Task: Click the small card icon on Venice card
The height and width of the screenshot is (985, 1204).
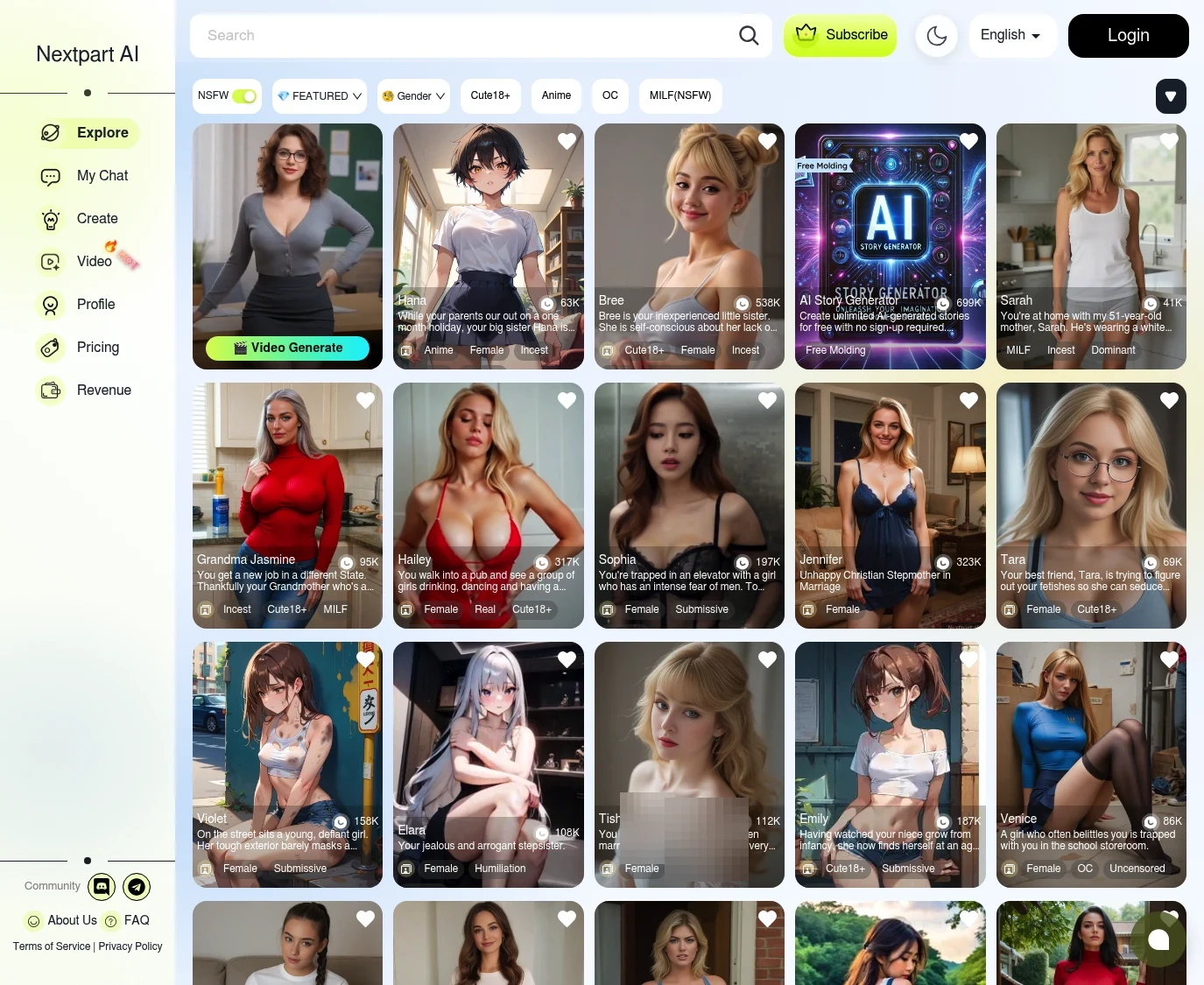Action: [x=1010, y=869]
